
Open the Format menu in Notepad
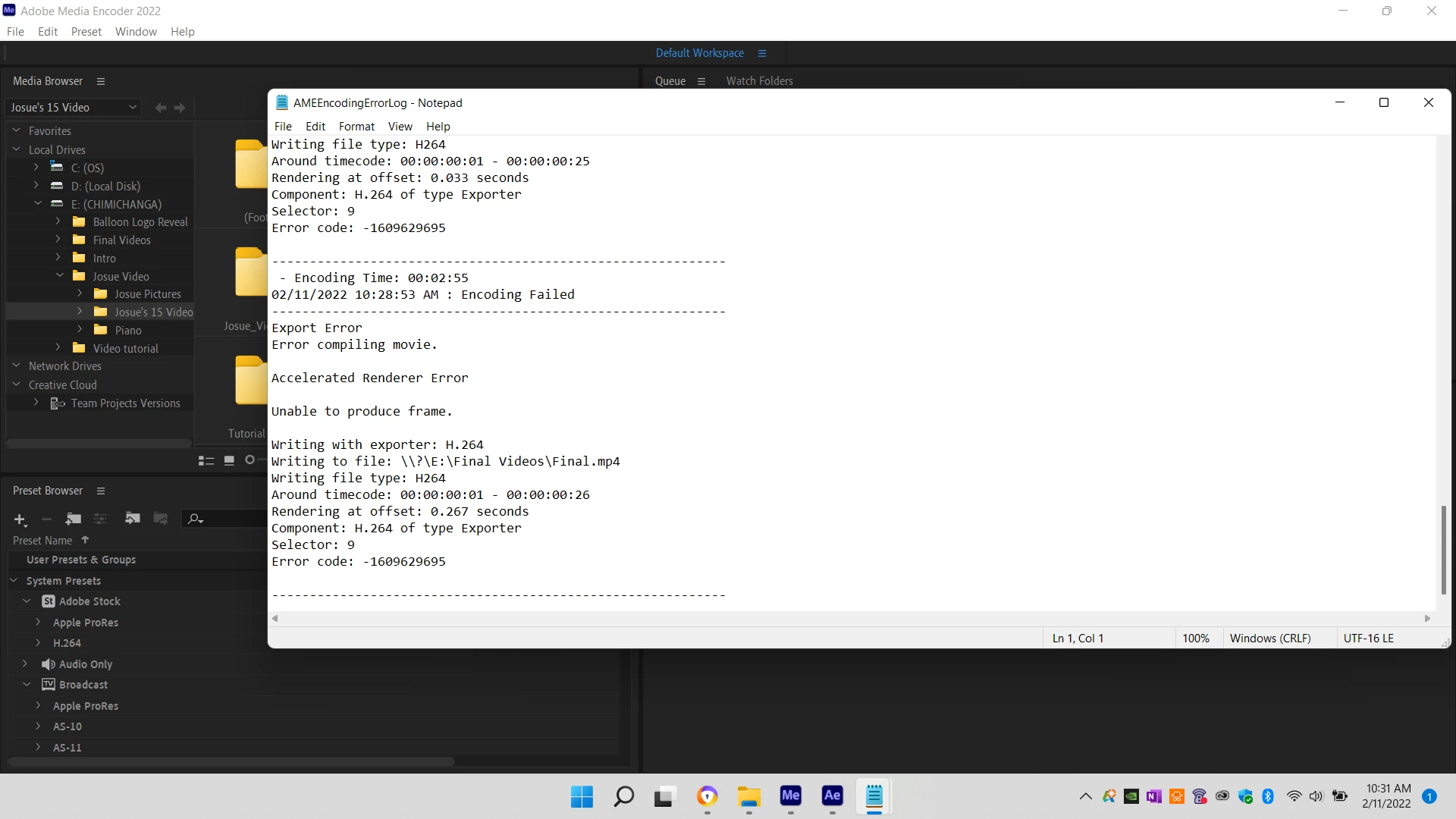click(x=356, y=127)
